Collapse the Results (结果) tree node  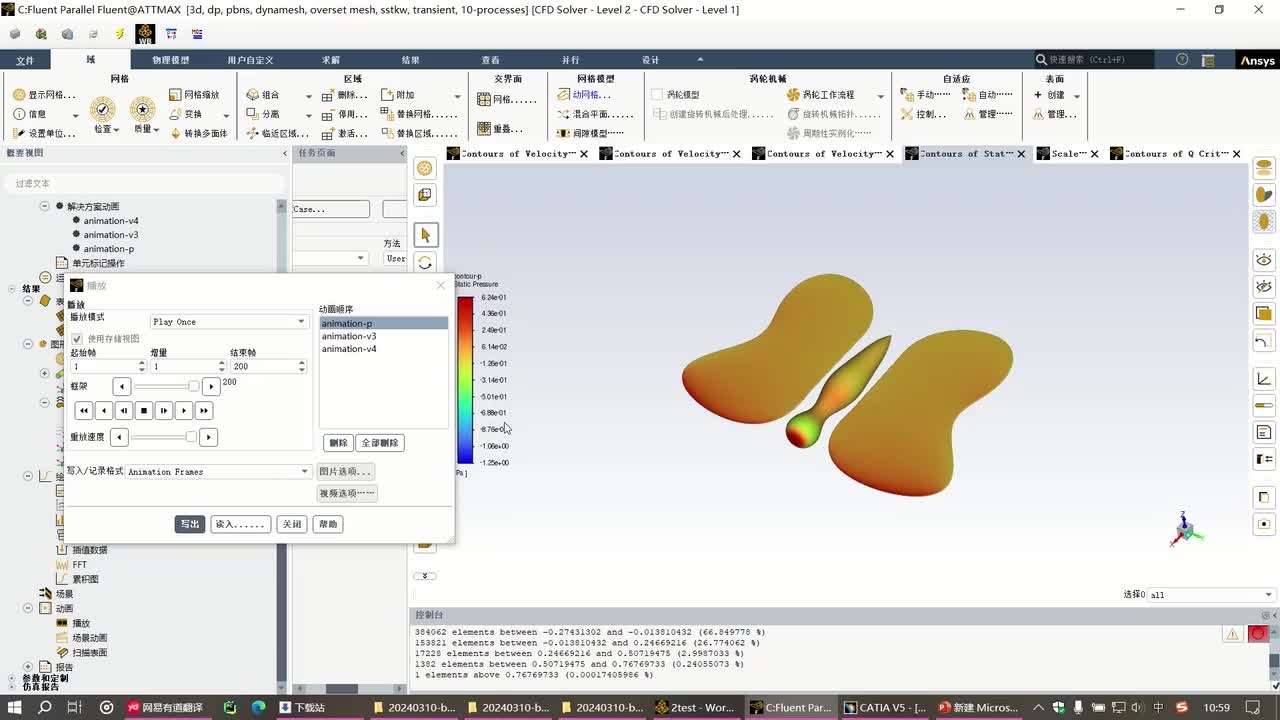(x=12, y=289)
